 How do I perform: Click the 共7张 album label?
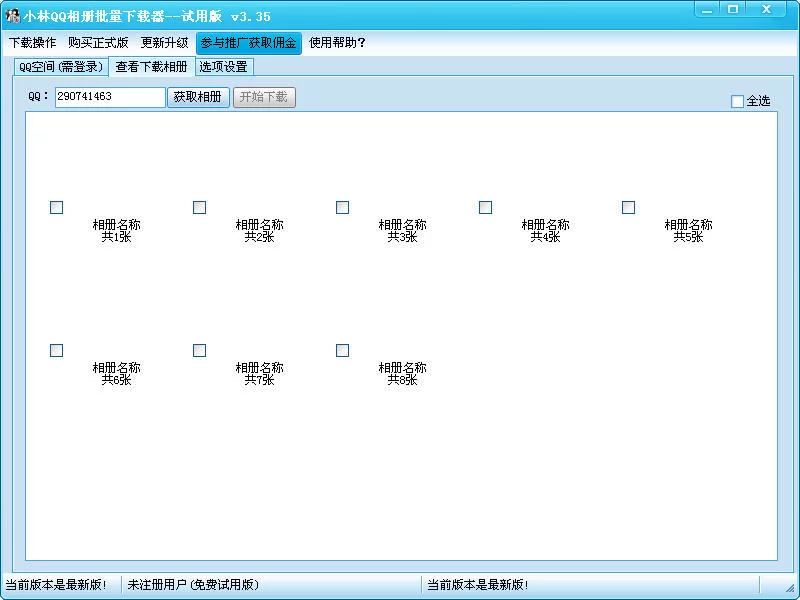[259, 373]
